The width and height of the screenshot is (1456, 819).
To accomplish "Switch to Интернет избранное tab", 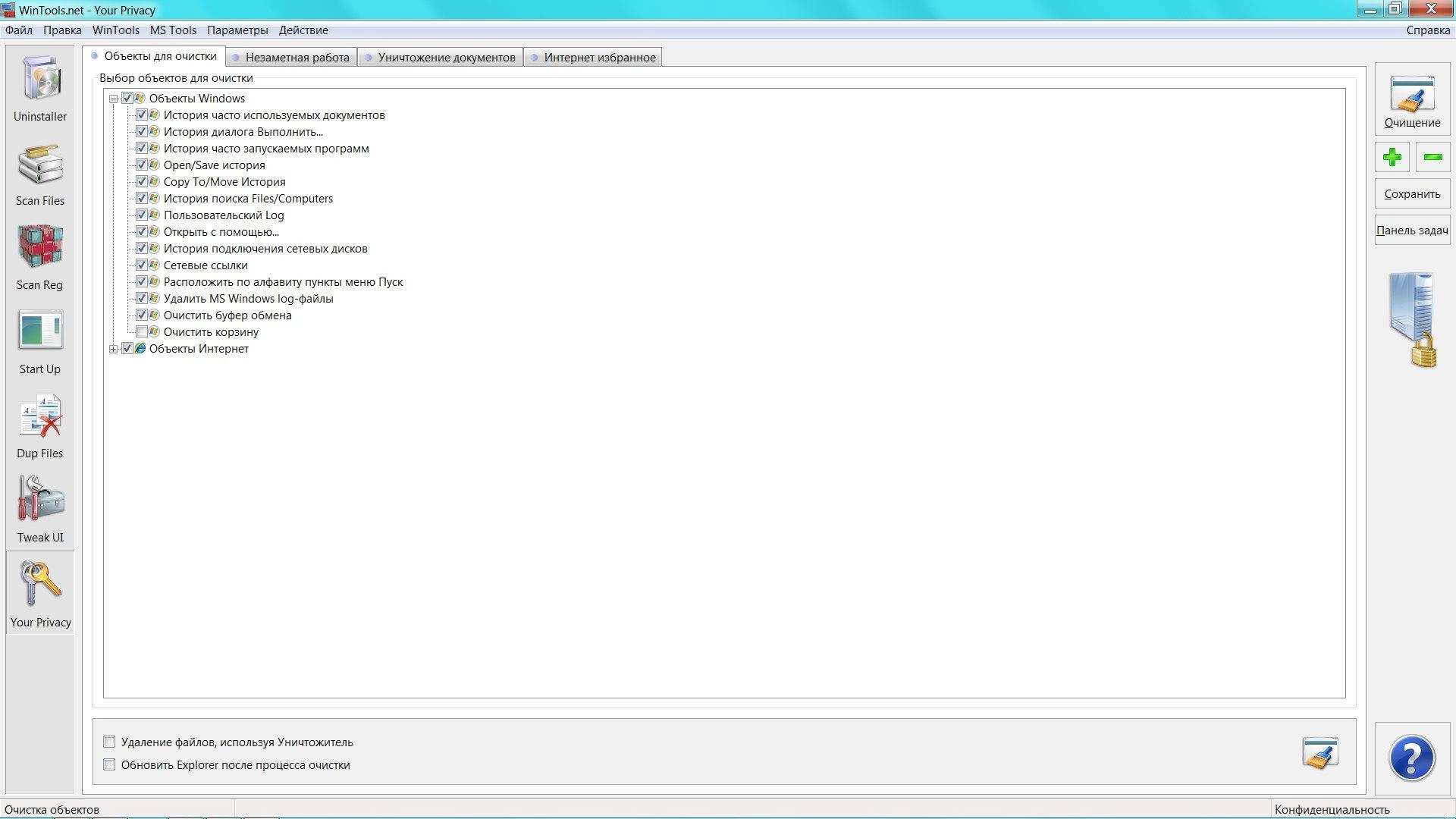I will pos(593,58).
